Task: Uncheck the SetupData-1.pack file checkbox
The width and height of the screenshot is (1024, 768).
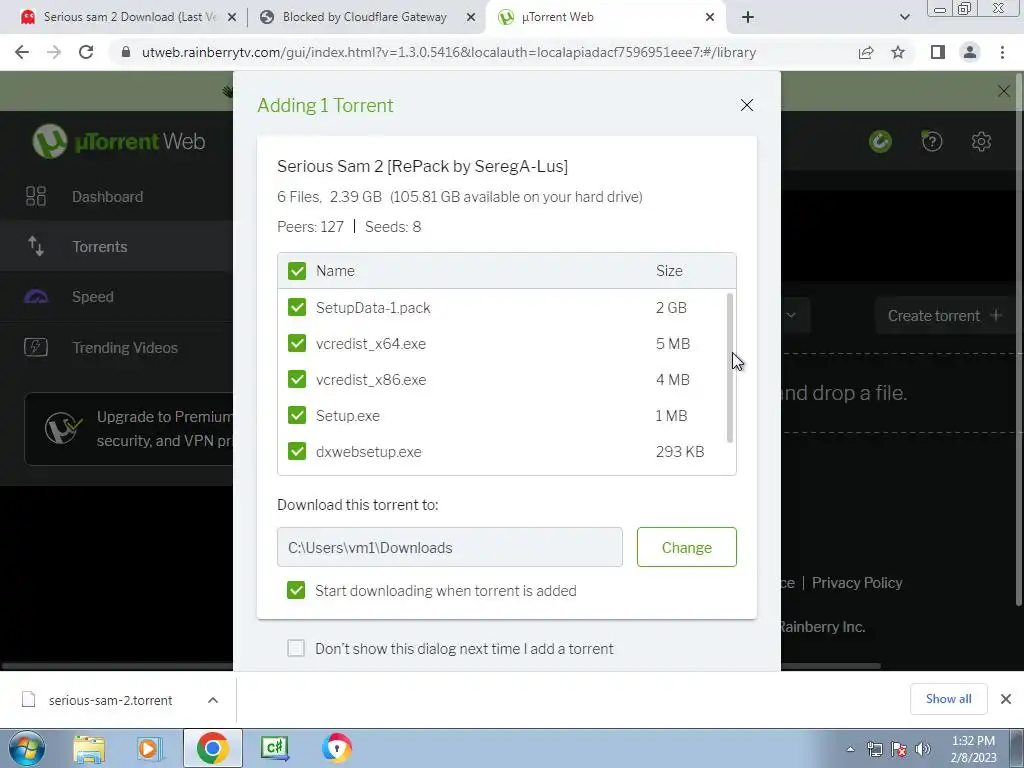Action: pyautogui.click(x=296, y=307)
